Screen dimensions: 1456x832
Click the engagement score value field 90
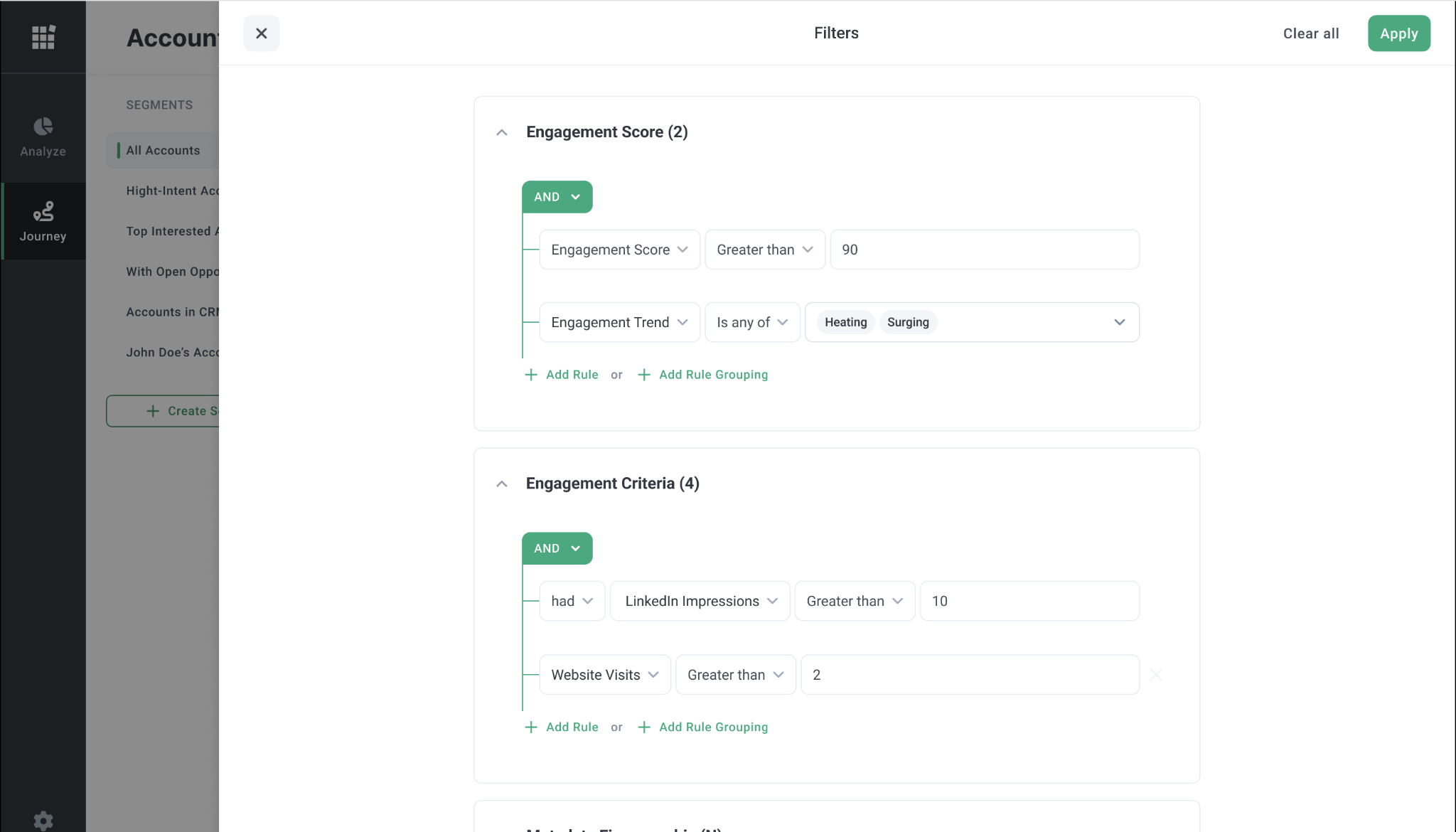(984, 250)
